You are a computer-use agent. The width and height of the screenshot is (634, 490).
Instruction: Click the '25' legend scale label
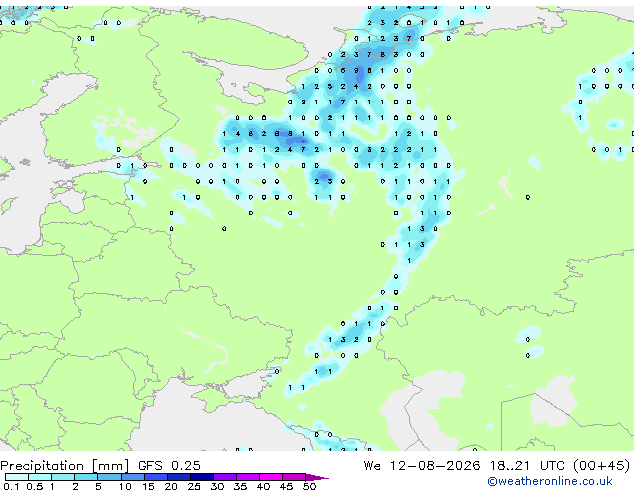coord(194,486)
